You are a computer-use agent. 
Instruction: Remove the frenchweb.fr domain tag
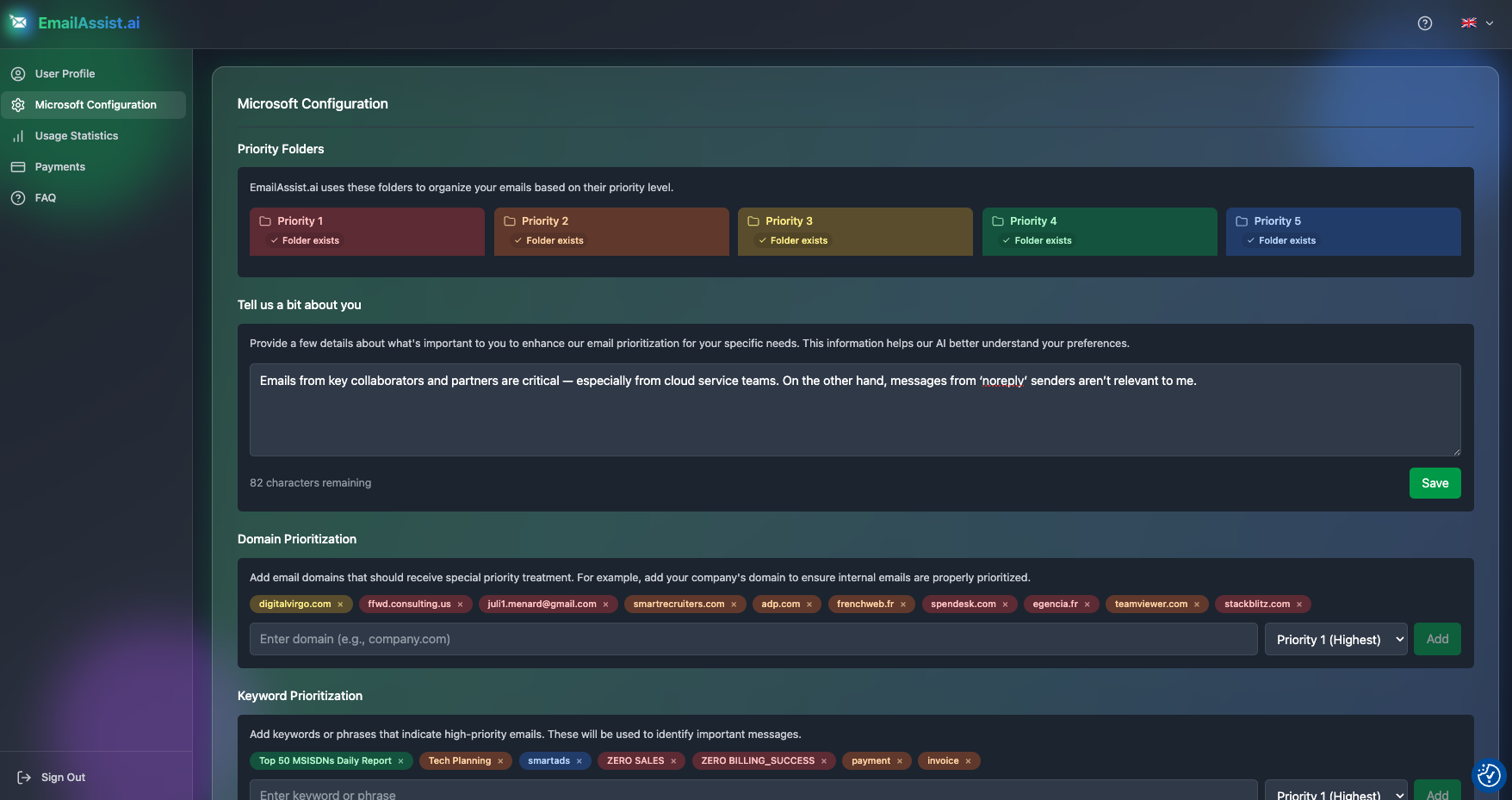pos(903,605)
